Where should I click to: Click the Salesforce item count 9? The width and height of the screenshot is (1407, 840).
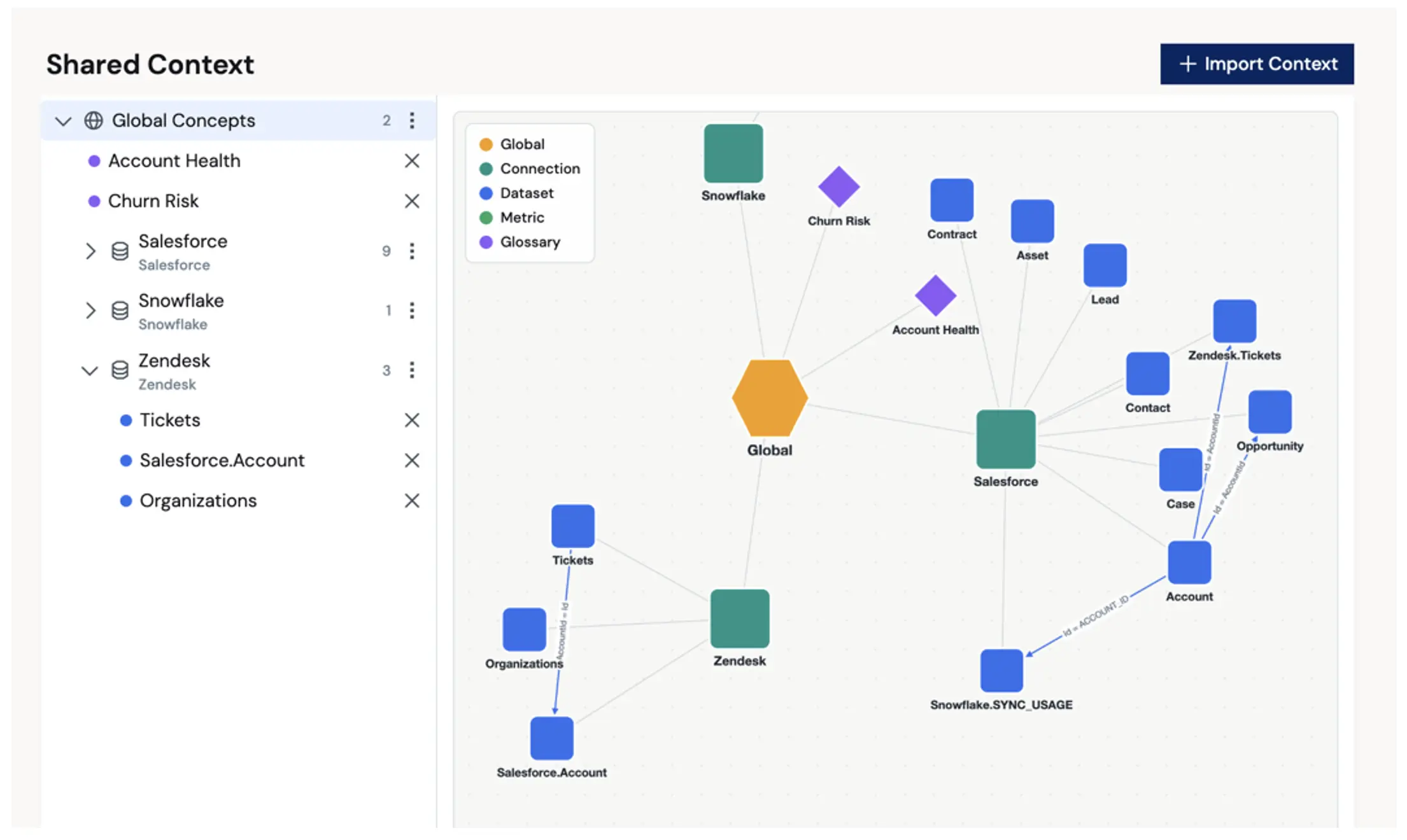(x=386, y=251)
